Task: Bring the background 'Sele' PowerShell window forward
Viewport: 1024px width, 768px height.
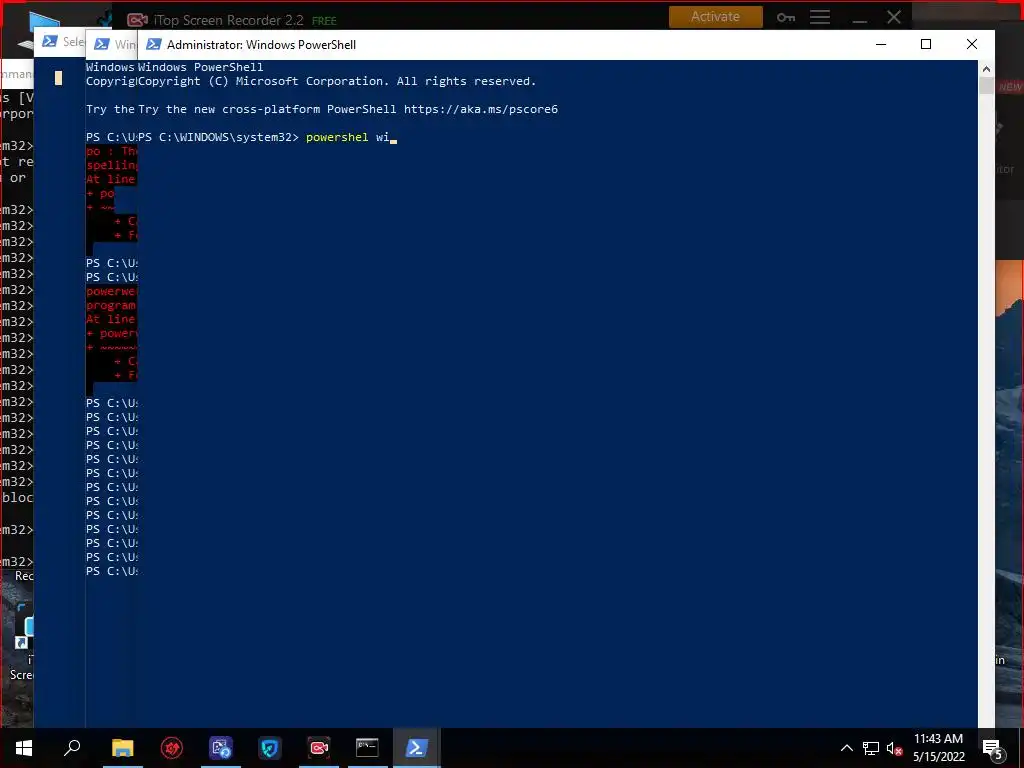Action: point(63,42)
